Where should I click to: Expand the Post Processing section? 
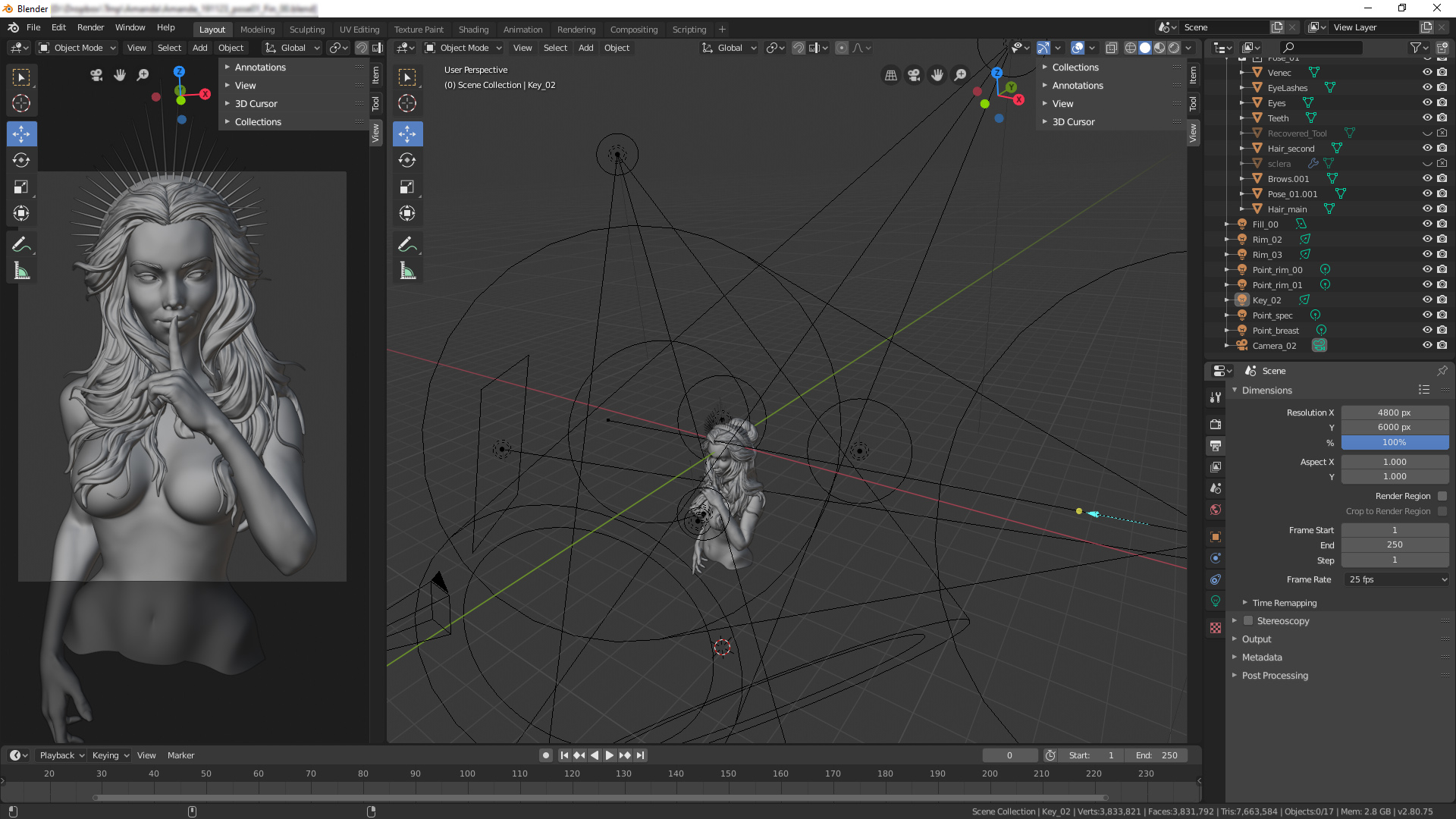click(x=1274, y=675)
